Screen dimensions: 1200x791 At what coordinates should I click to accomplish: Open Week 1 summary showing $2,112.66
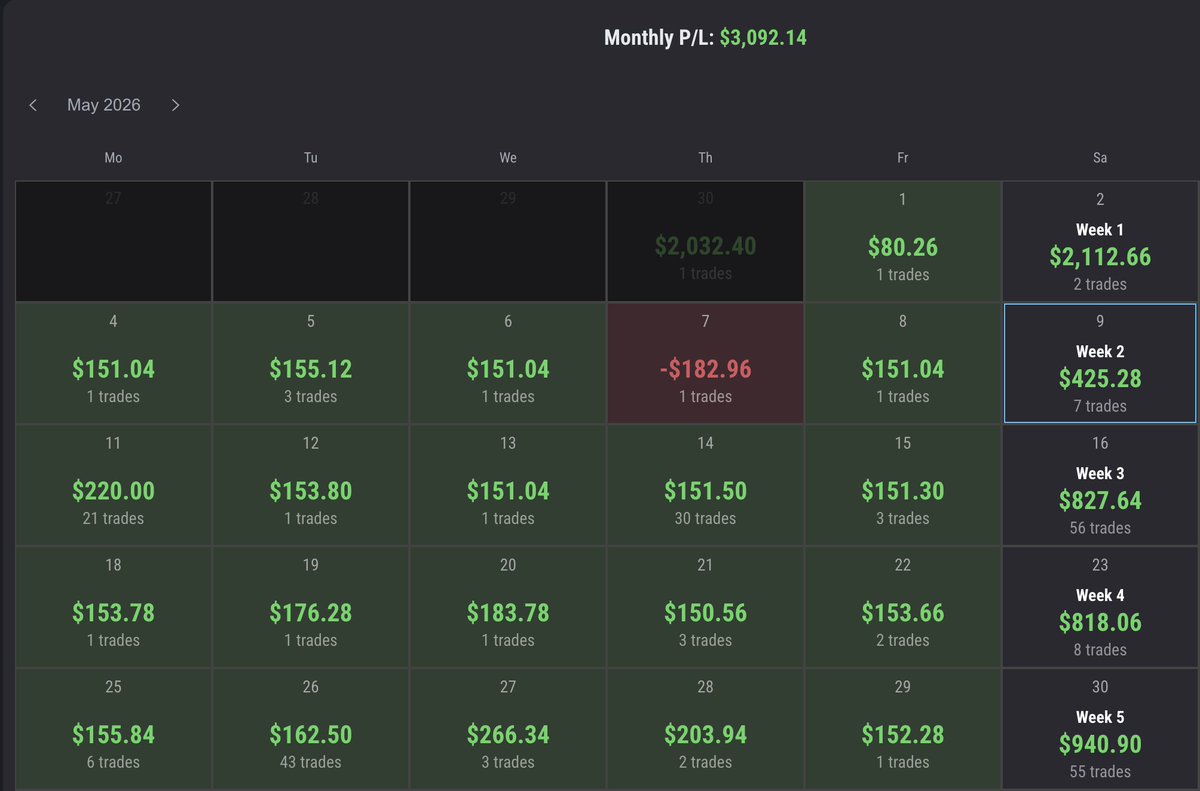(1100, 241)
